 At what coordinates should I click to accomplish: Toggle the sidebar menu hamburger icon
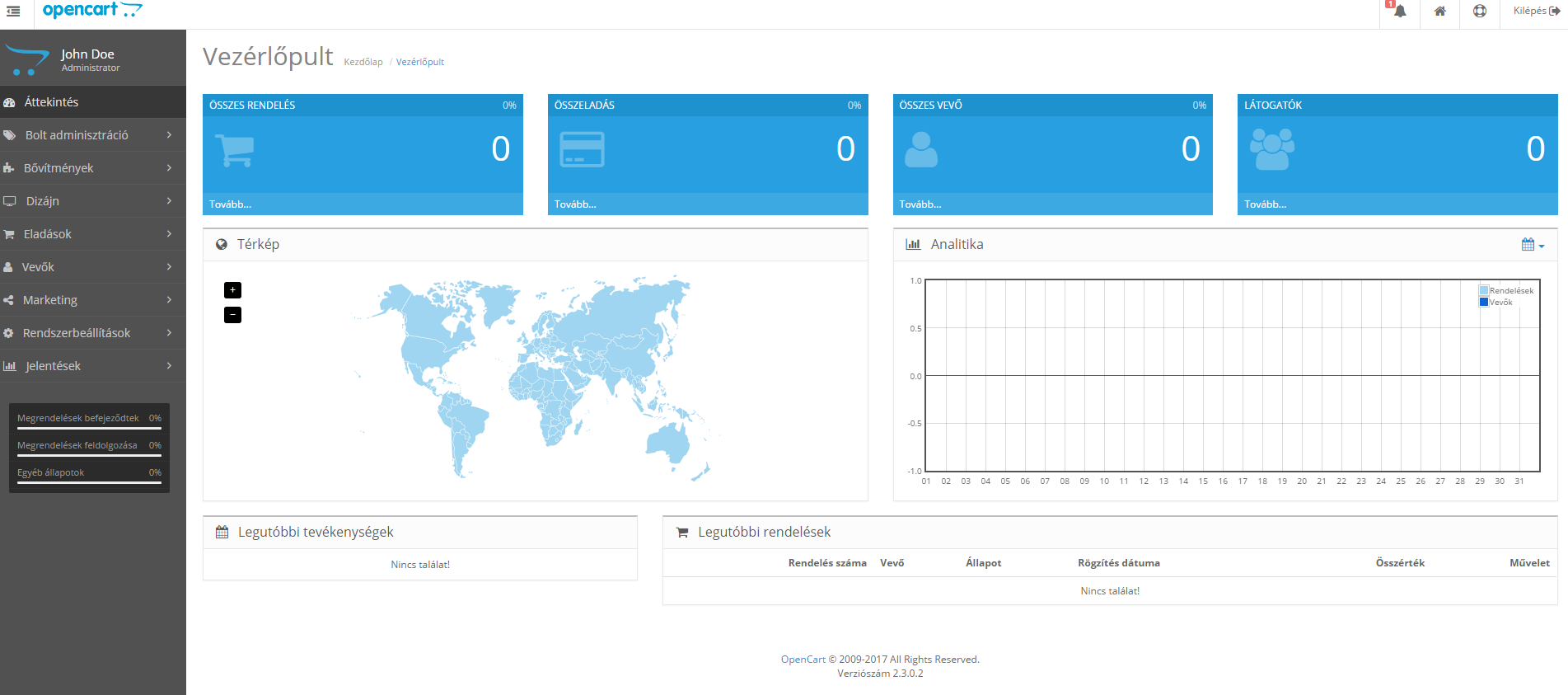pos(13,12)
